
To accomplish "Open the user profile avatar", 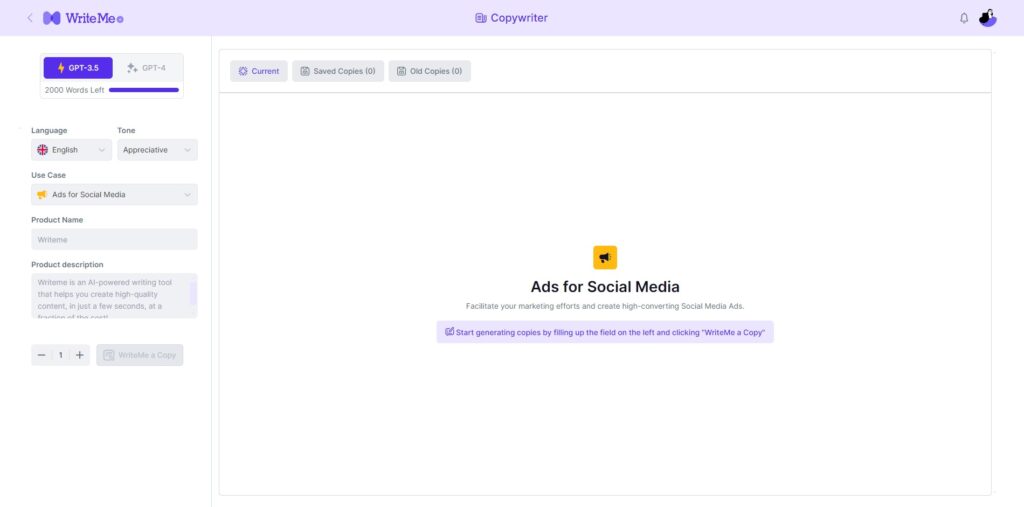I will pos(987,18).
